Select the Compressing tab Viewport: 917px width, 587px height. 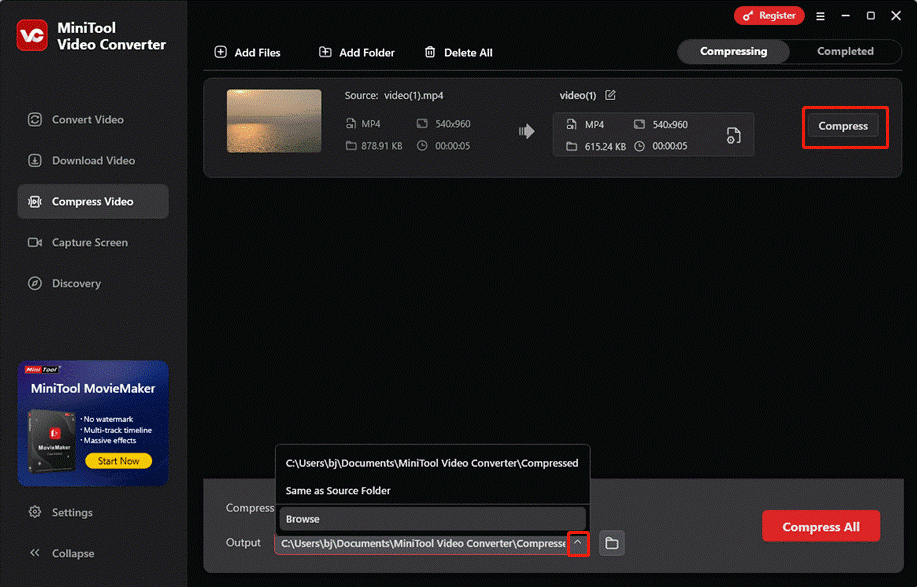pyautogui.click(x=733, y=51)
